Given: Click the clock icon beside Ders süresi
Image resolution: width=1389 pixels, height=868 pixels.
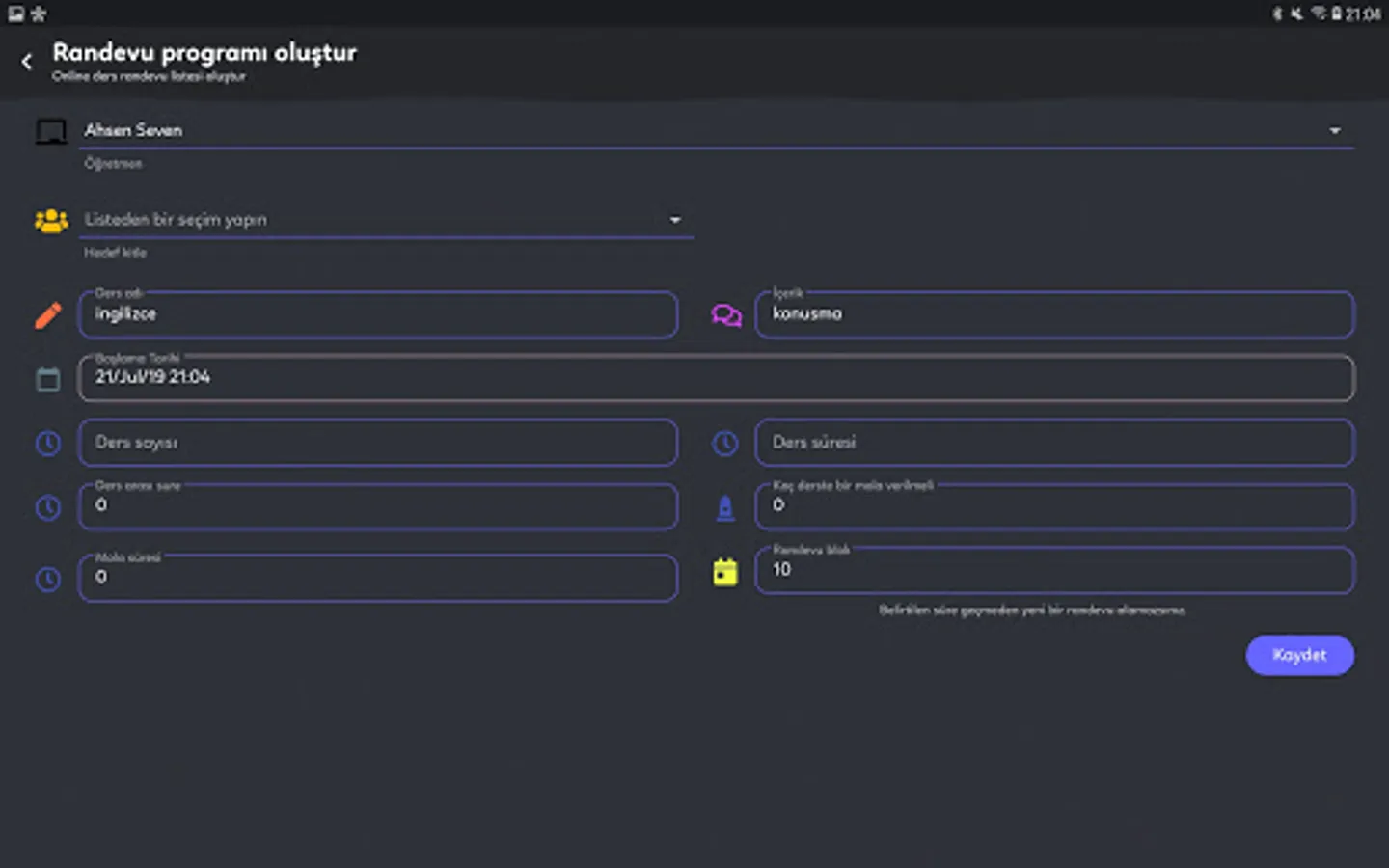Looking at the screenshot, I should click(x=725, y=444).
